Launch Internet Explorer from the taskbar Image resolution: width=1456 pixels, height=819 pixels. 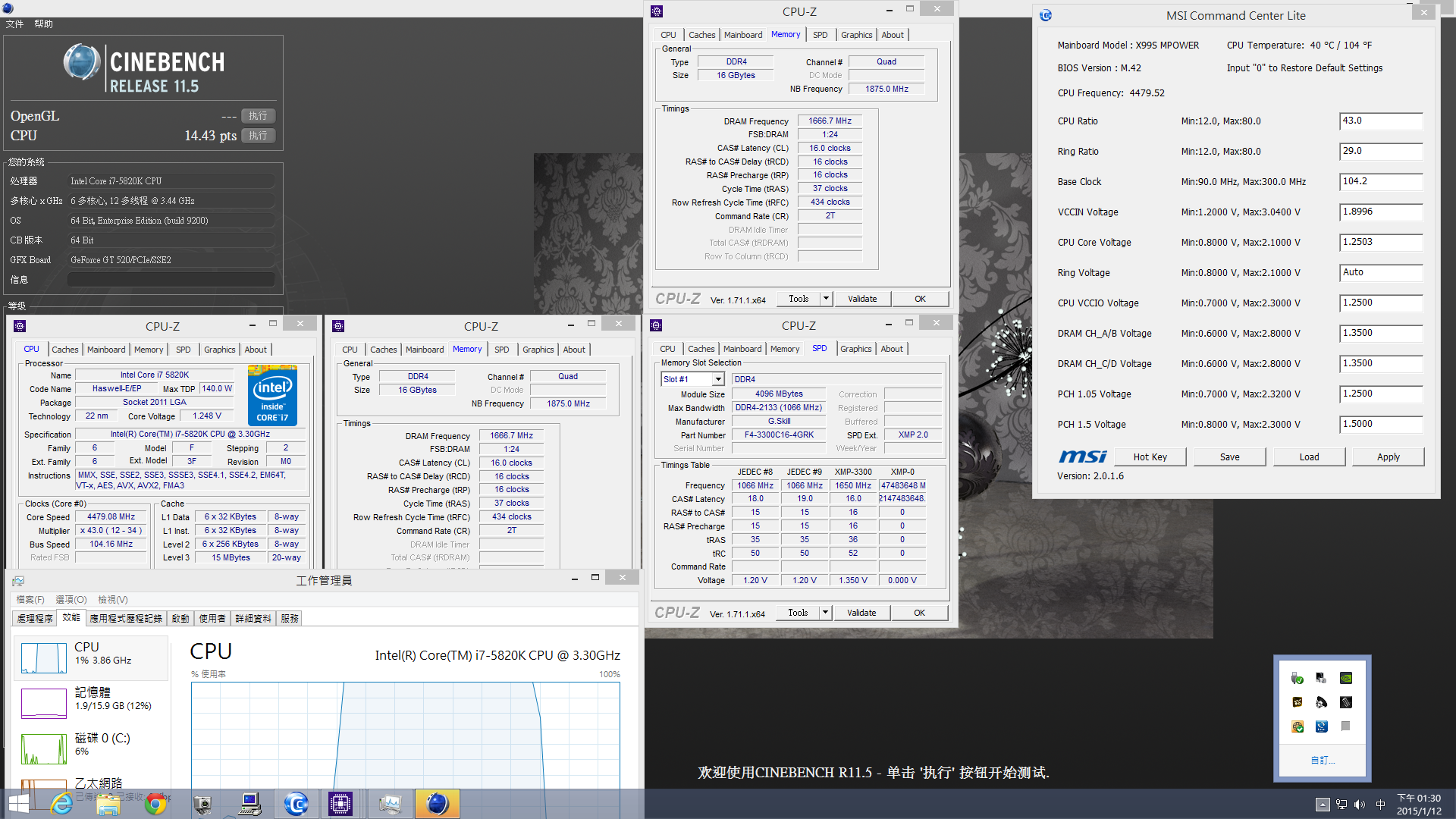[x=61, y=804]
